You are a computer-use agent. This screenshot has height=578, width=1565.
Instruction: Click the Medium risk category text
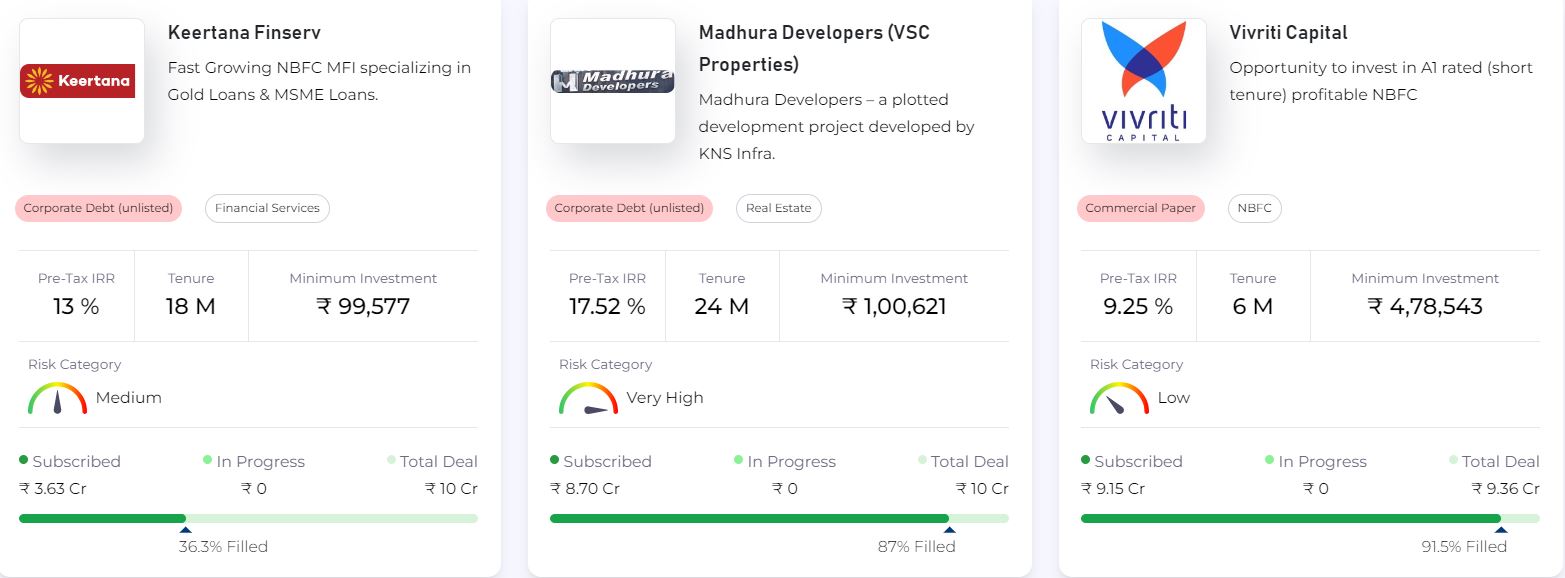click(x=129, y=398)
